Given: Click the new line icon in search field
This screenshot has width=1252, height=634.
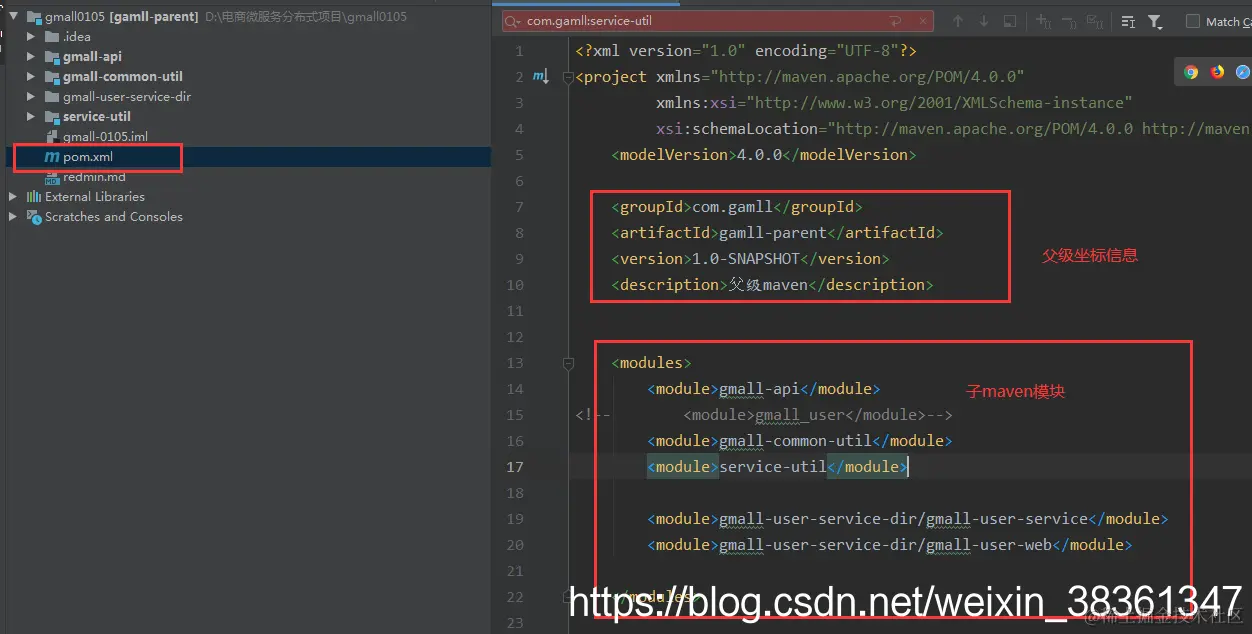Looking at the screenshot, I should click(896, 21).
